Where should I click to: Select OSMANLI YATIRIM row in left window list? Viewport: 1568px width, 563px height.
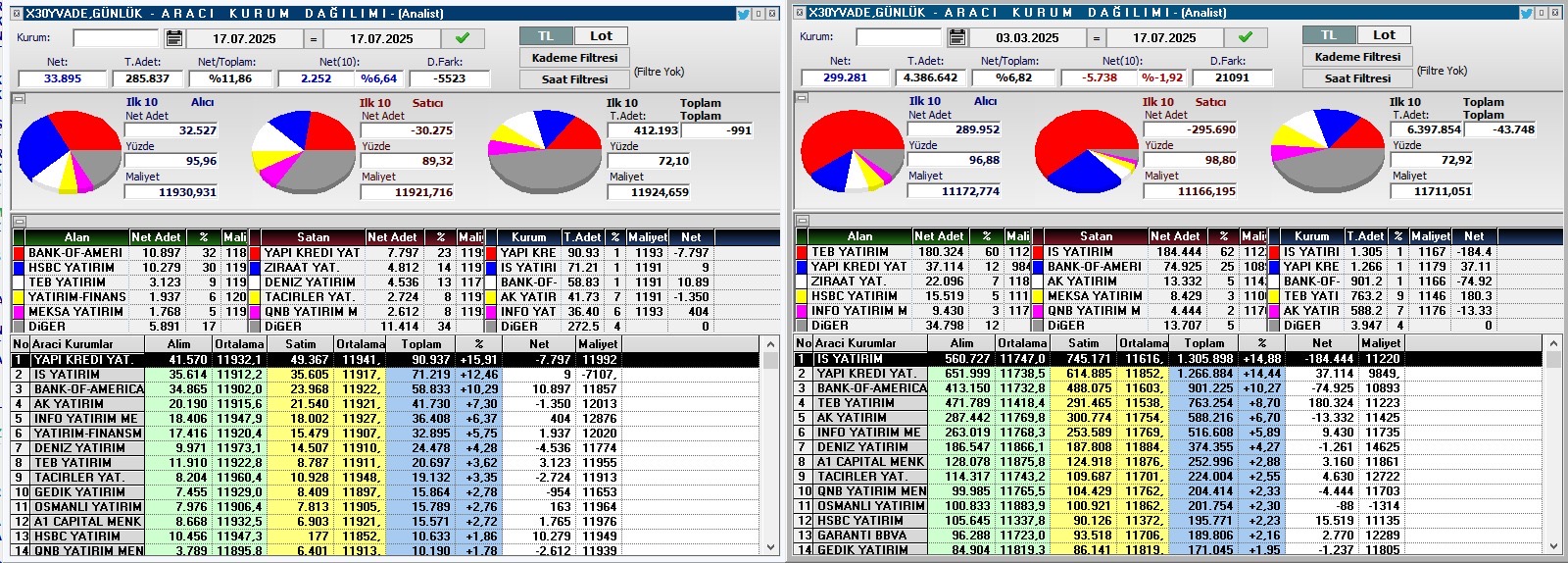[x=386, y=507]
